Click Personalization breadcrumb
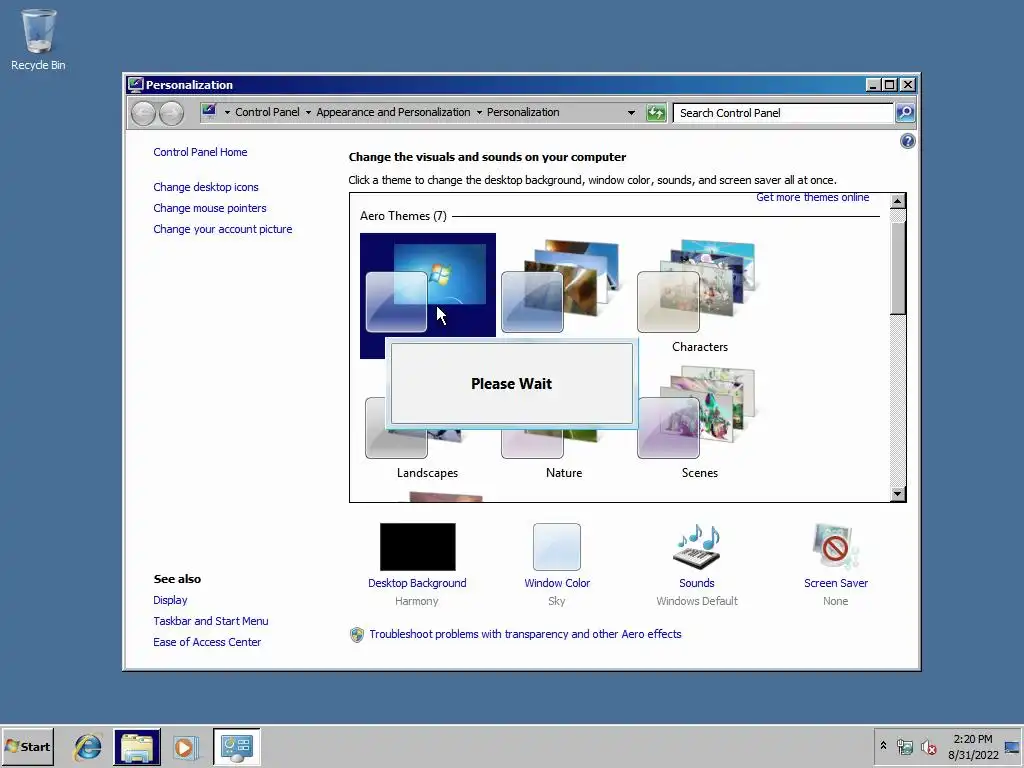The width and height of the screenshot is (1024, 768). (x=523, y=112)
